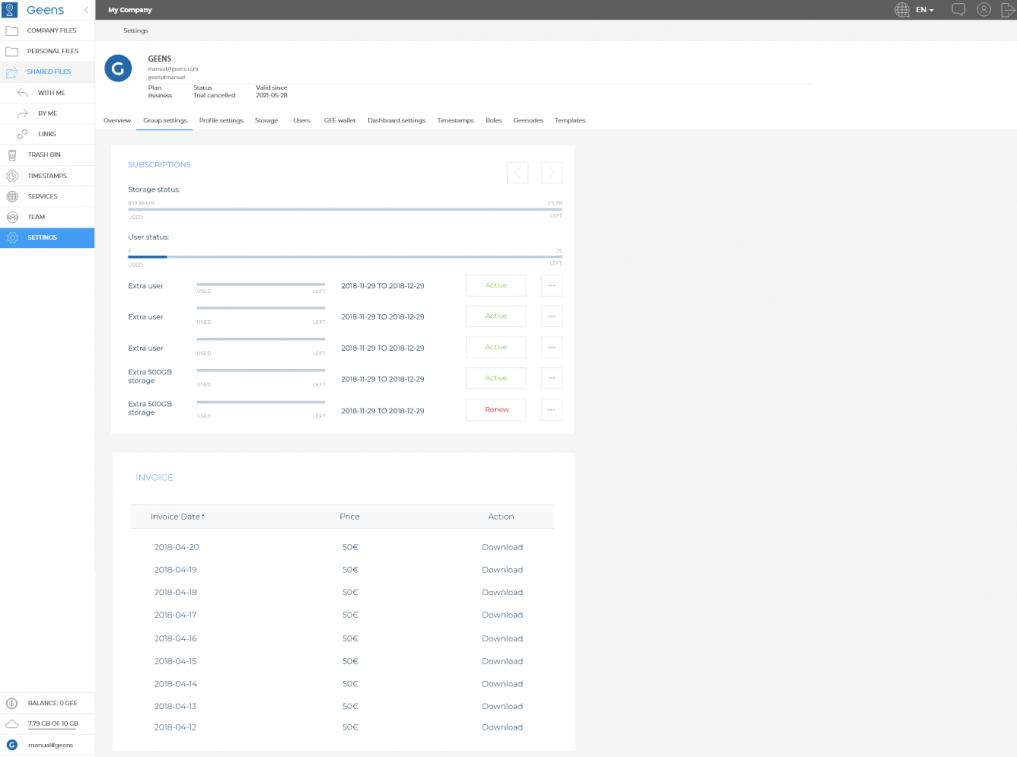Open the chat messages icon

pyautogui.click(x=958, y=10)
